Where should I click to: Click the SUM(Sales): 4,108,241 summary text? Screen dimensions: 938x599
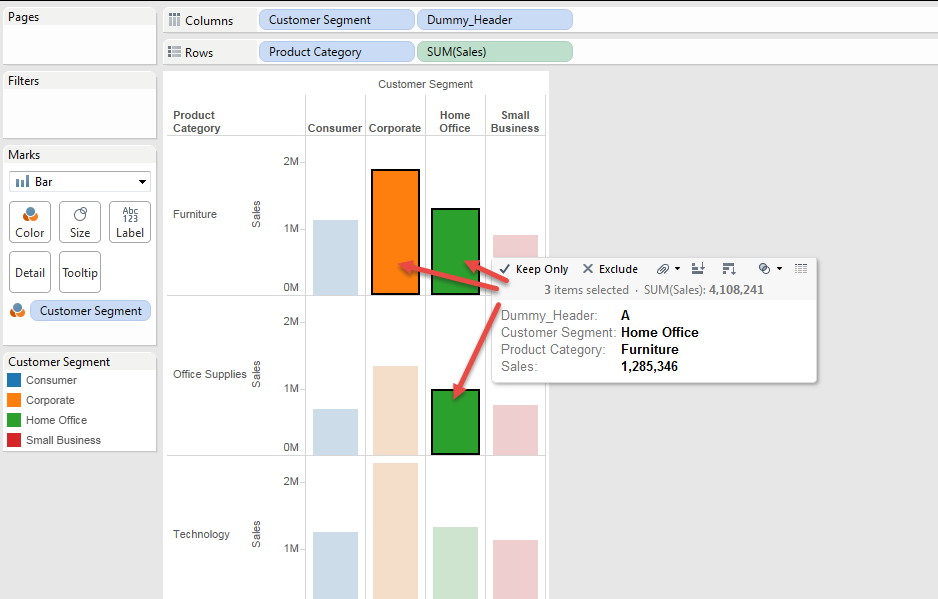[704, 290]
